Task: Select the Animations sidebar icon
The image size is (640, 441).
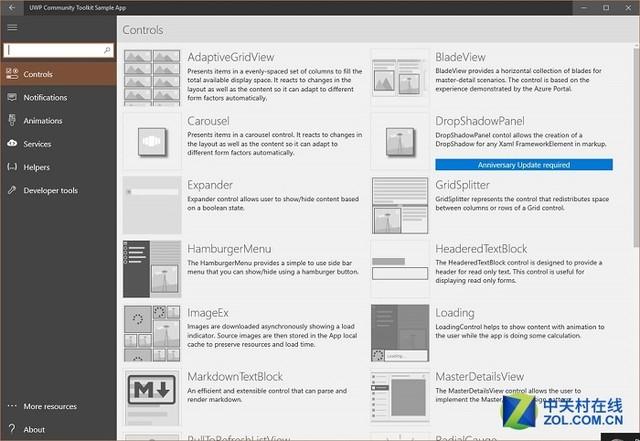Action: click(12, 121)
